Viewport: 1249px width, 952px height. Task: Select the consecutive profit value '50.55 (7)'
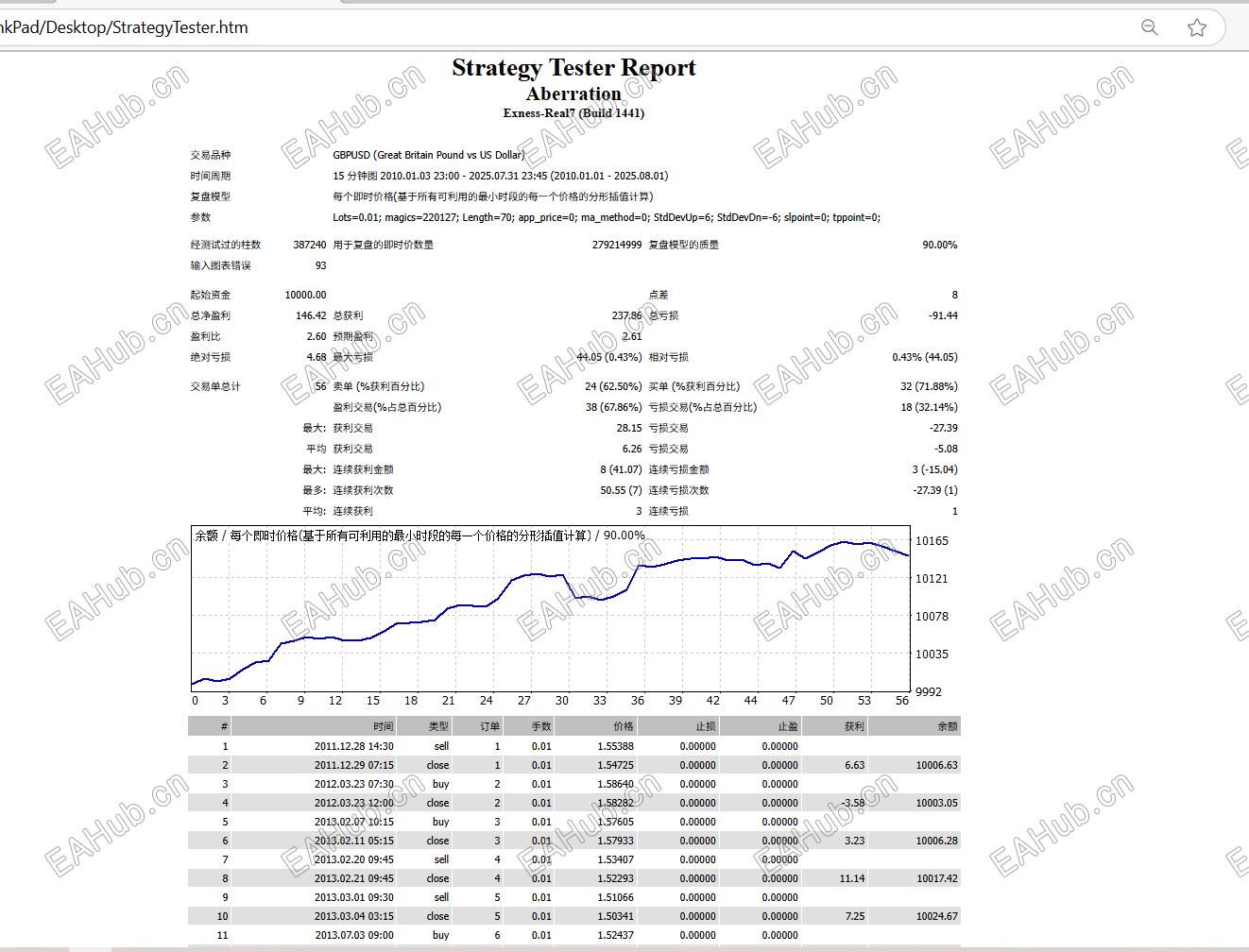621,490
